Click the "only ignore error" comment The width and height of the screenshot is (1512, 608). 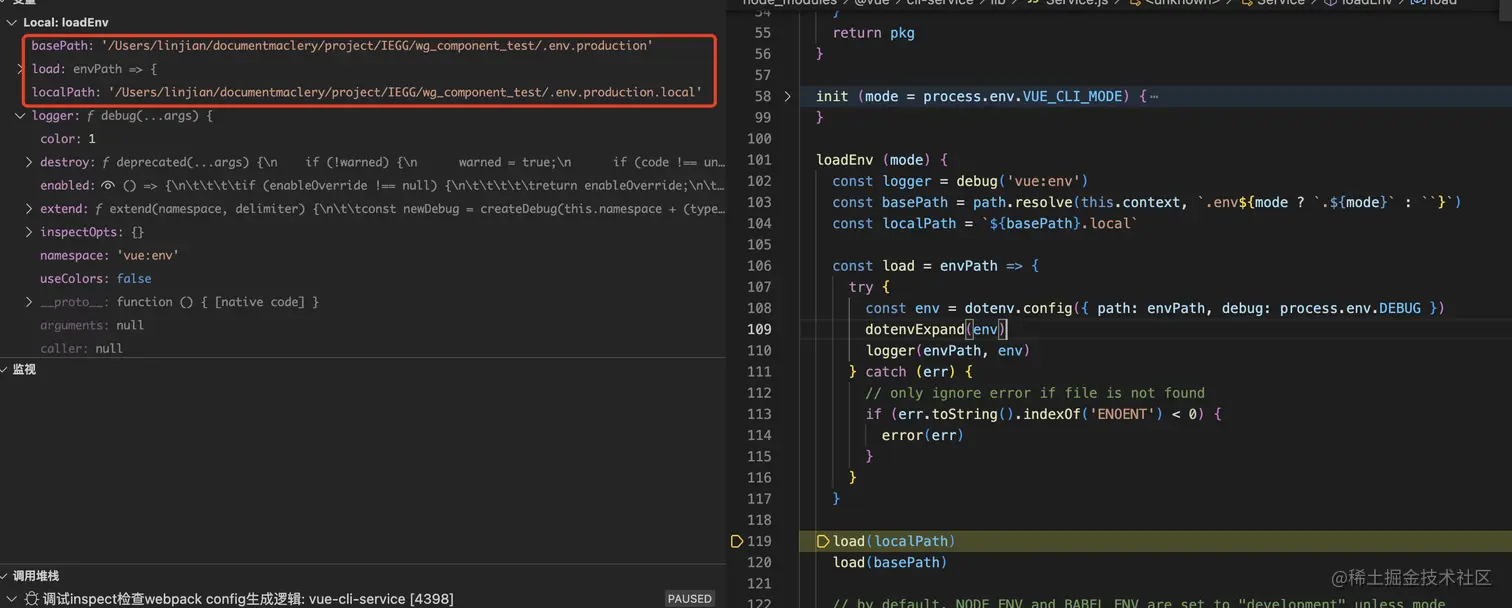1035,393
